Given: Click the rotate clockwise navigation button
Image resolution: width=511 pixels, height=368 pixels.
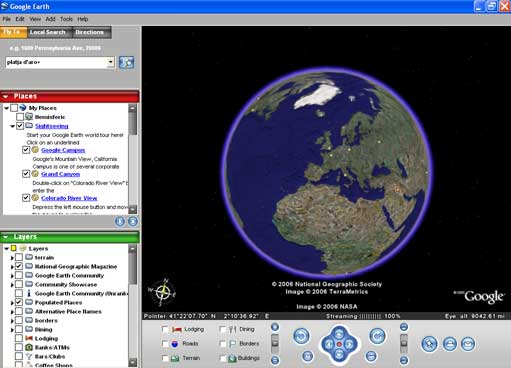Looking at the screenshot, I should point(377,336).
